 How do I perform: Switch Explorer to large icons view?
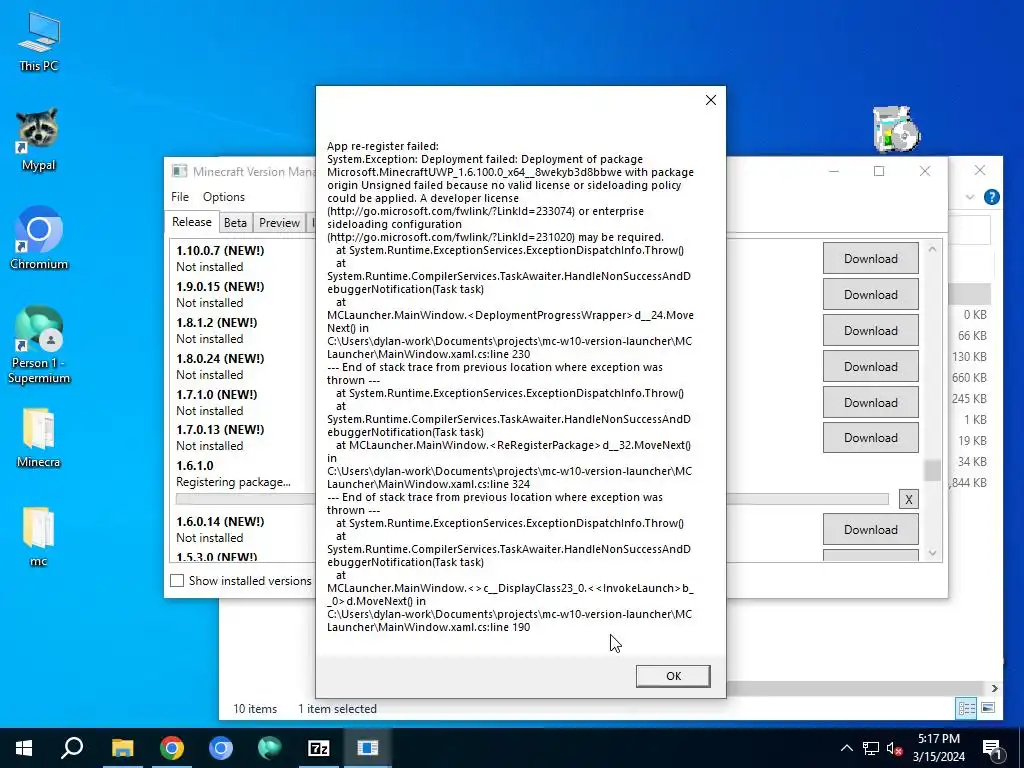pyautogui.click(x=988, y=708)
